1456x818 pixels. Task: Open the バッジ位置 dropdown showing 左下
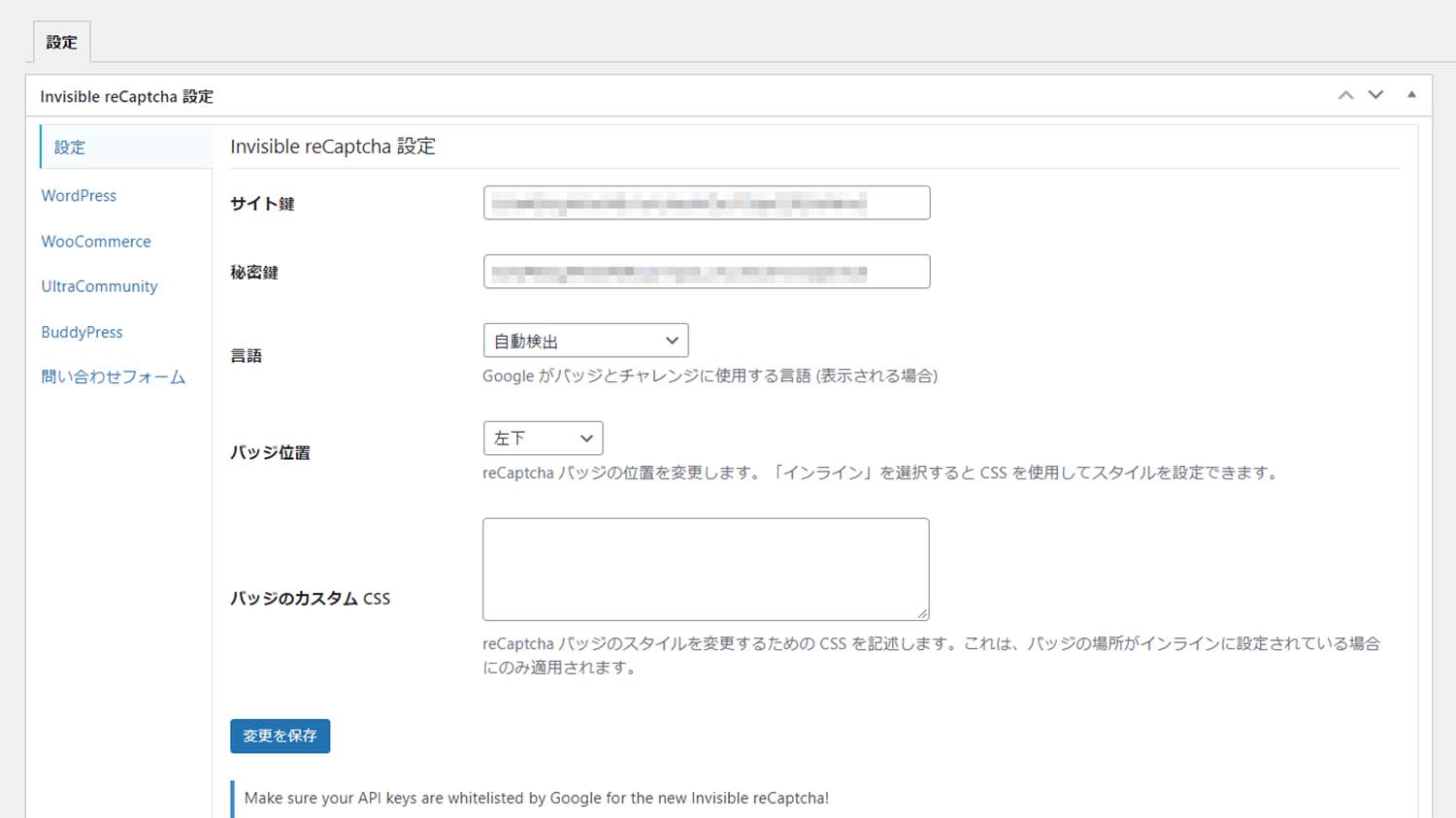[543, 439]
